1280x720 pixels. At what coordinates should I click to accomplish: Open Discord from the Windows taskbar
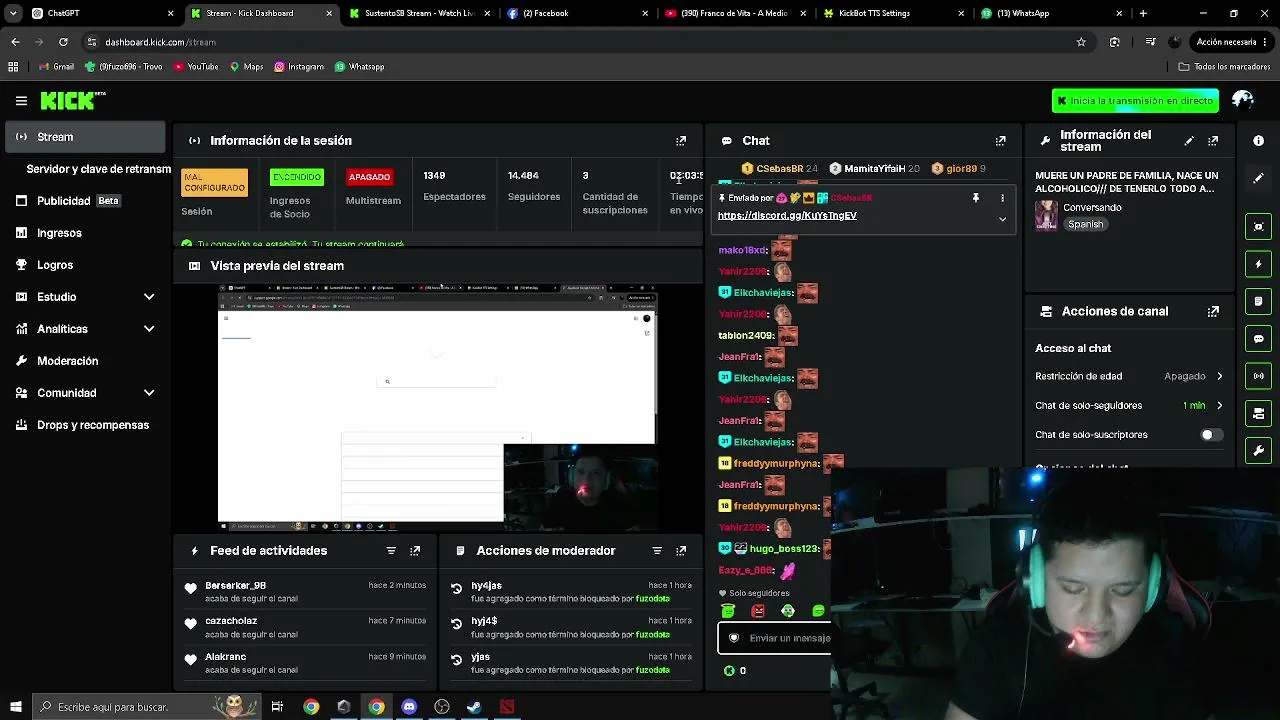tap(409, 707)
